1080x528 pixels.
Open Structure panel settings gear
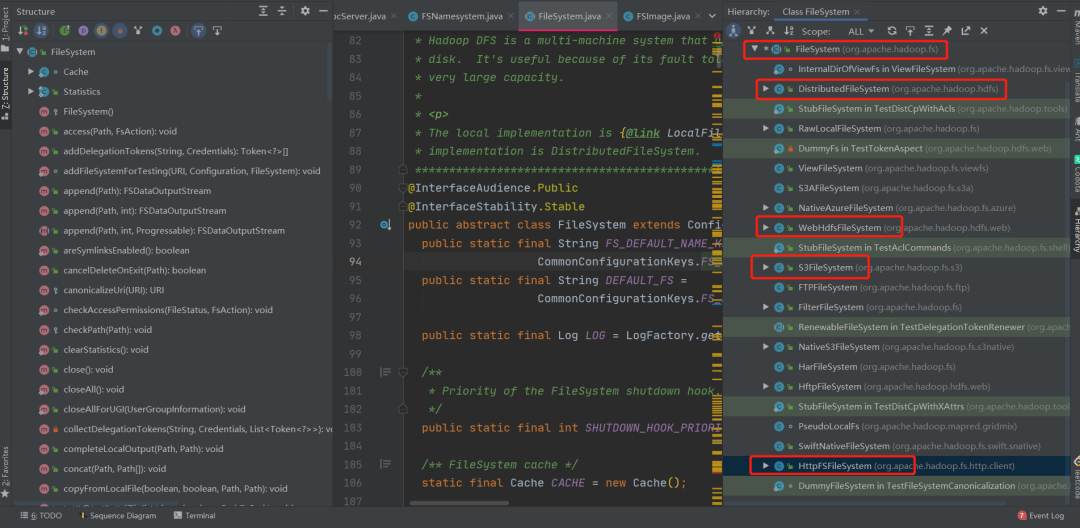(306, 11)
